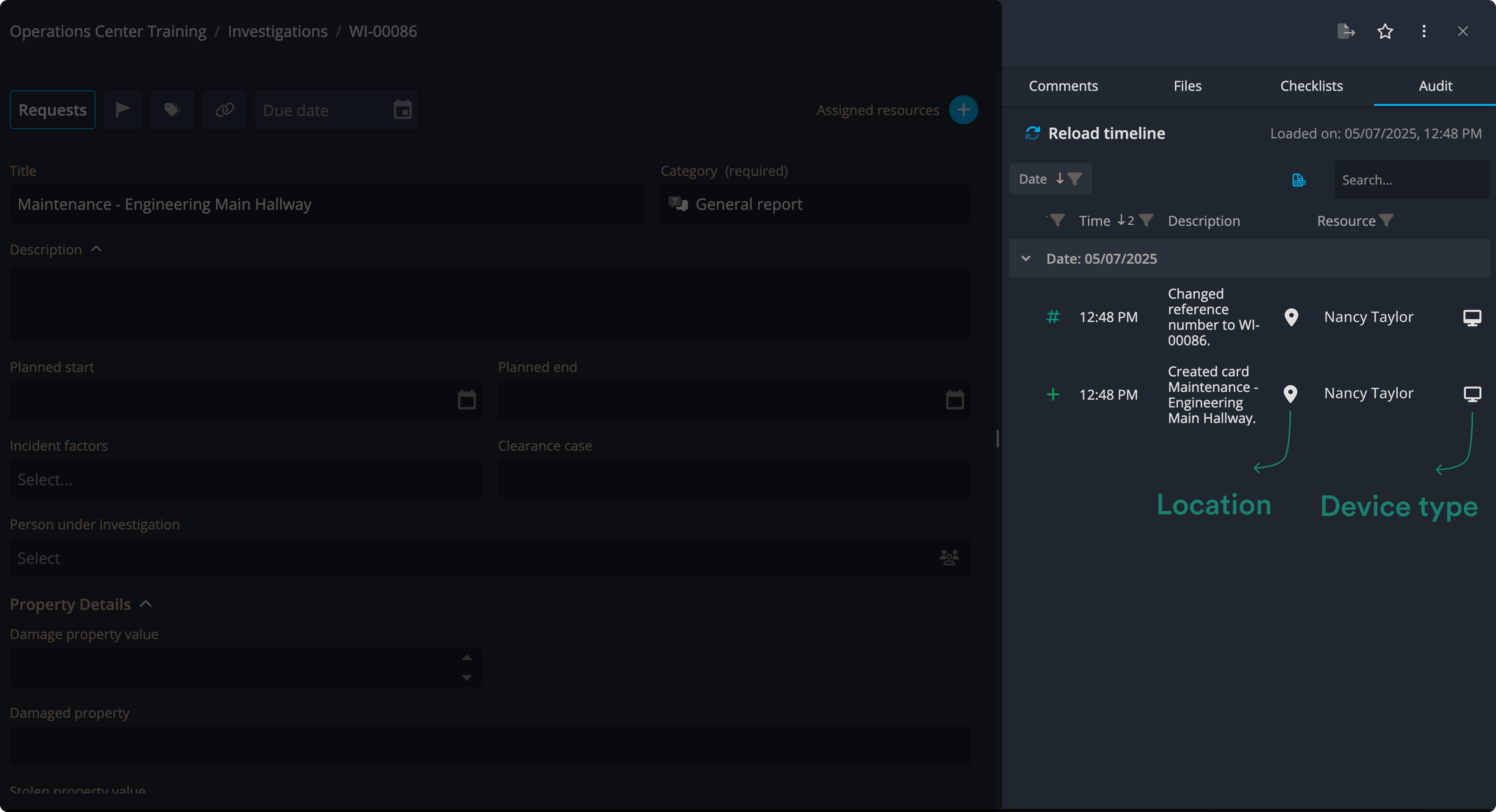Decrease the Damage property value stepper

point(467,677)
